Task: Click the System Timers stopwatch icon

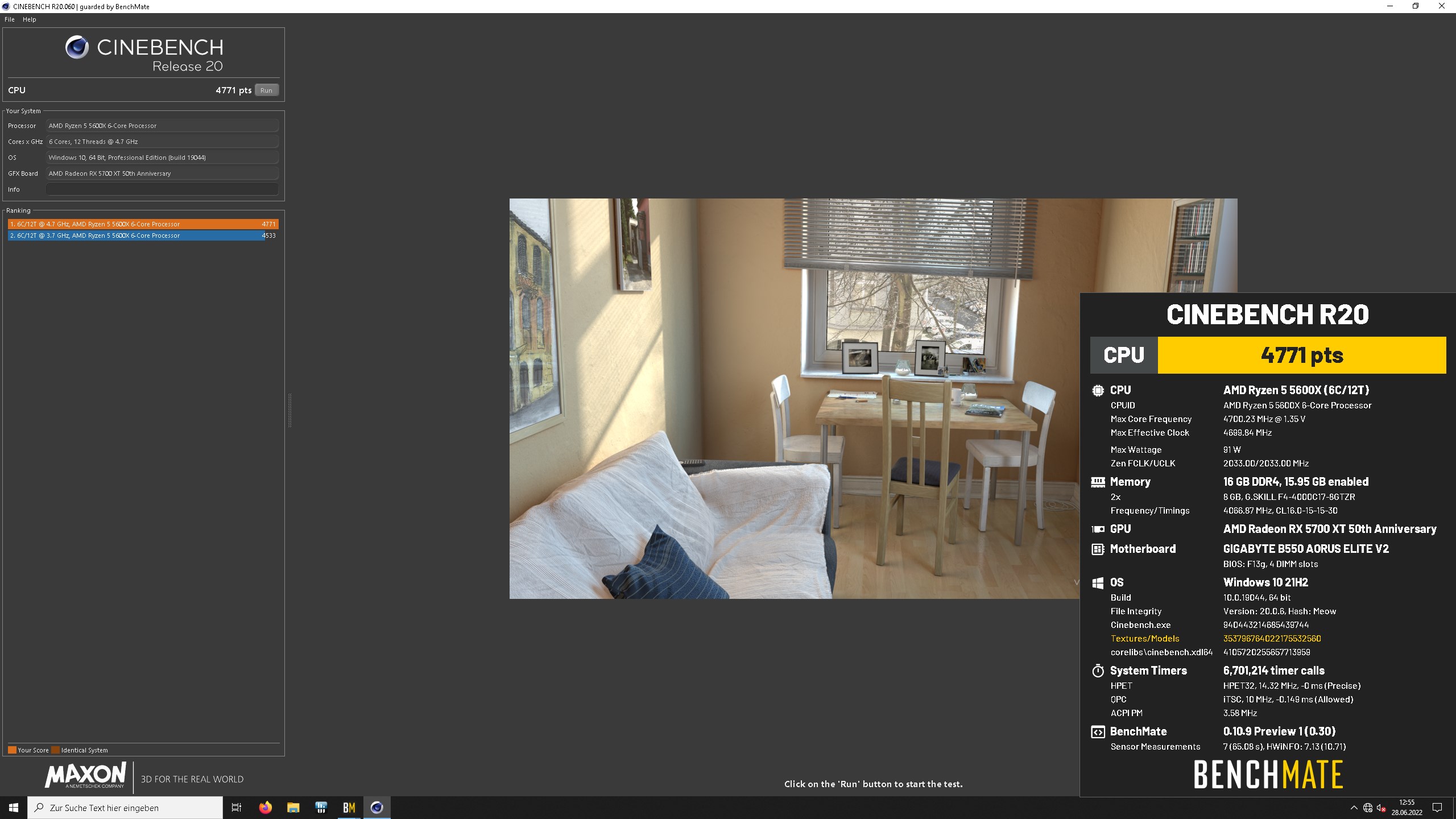Action: point(1098,671)
